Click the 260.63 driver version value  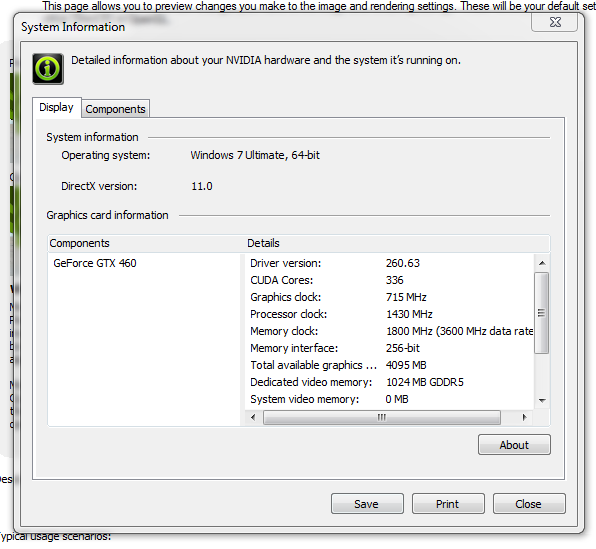[x=403, y=263]
